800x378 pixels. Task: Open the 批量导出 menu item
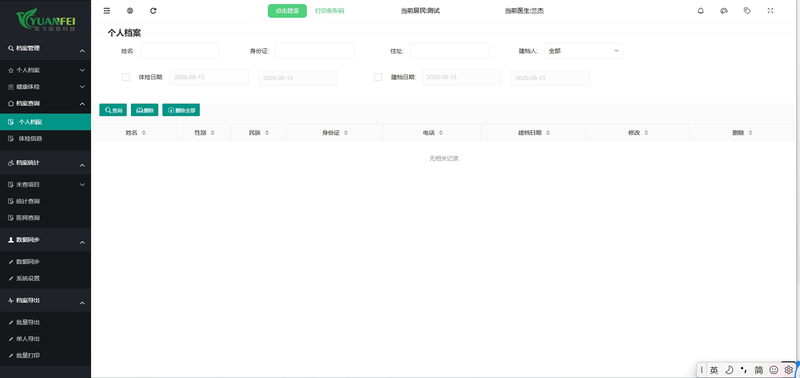point(45,322)
